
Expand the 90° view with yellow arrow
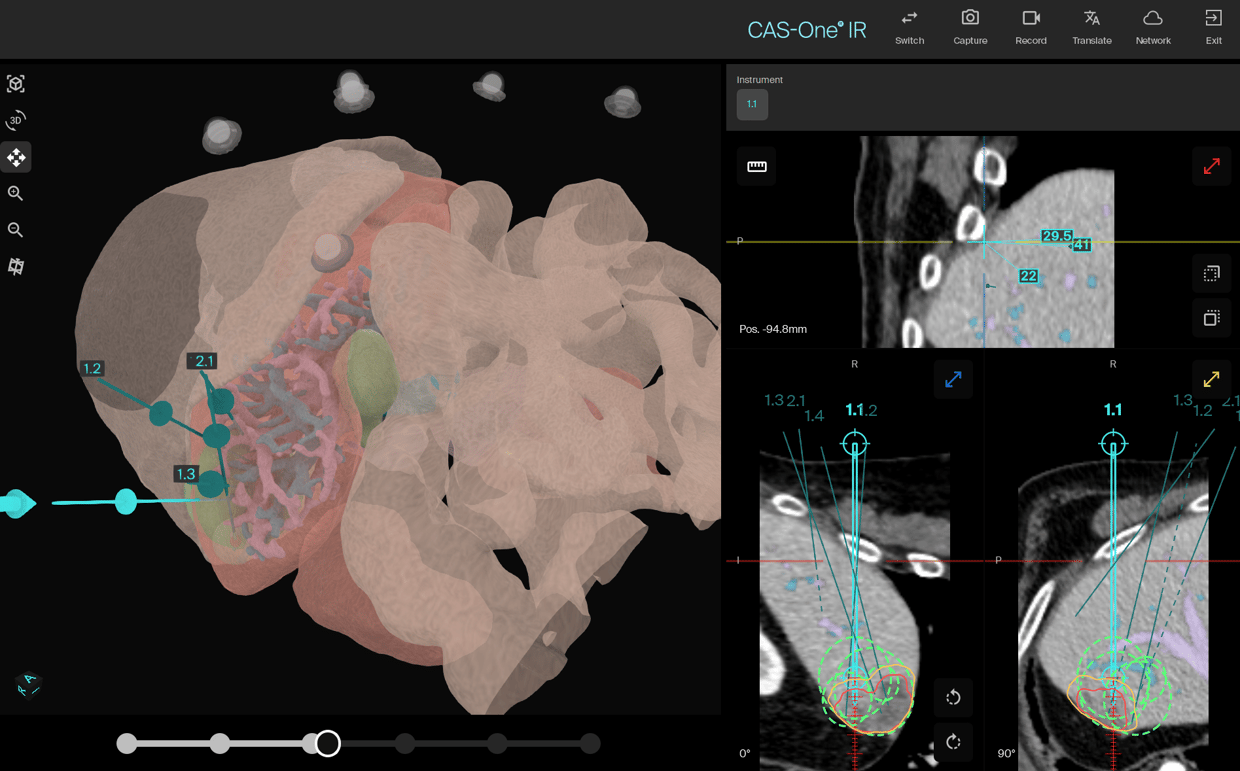pos(1211,380)
